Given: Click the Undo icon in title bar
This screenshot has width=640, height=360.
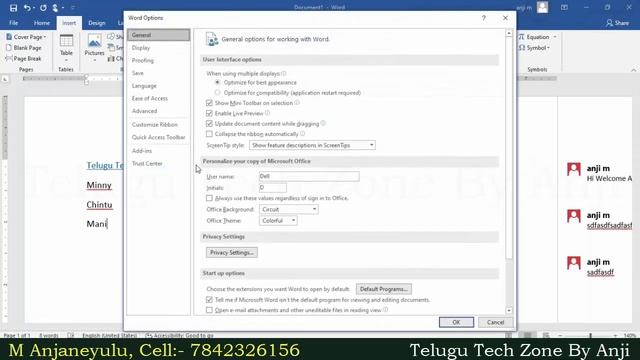Looking at the screenshot, I should pos(27,8).
